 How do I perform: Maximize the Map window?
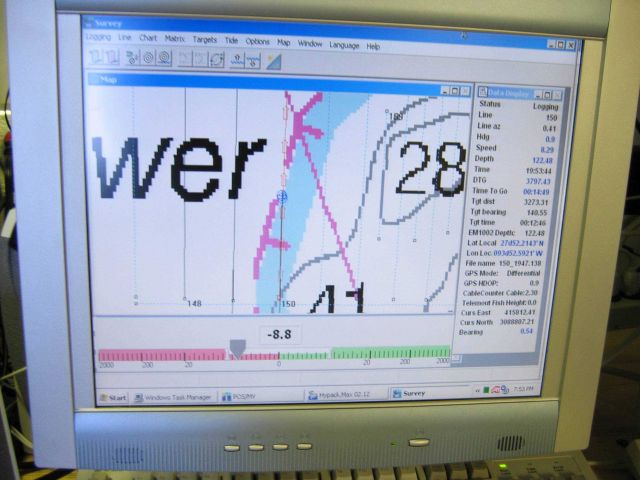point(455,91)
